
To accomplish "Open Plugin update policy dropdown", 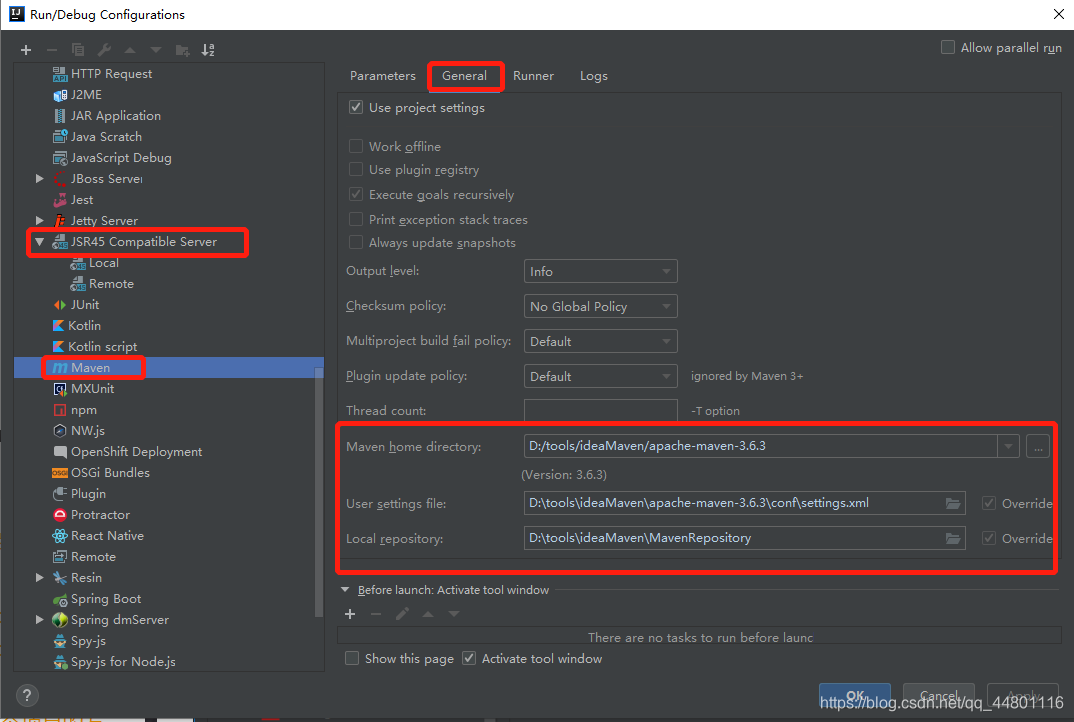I will pos(601,376).
